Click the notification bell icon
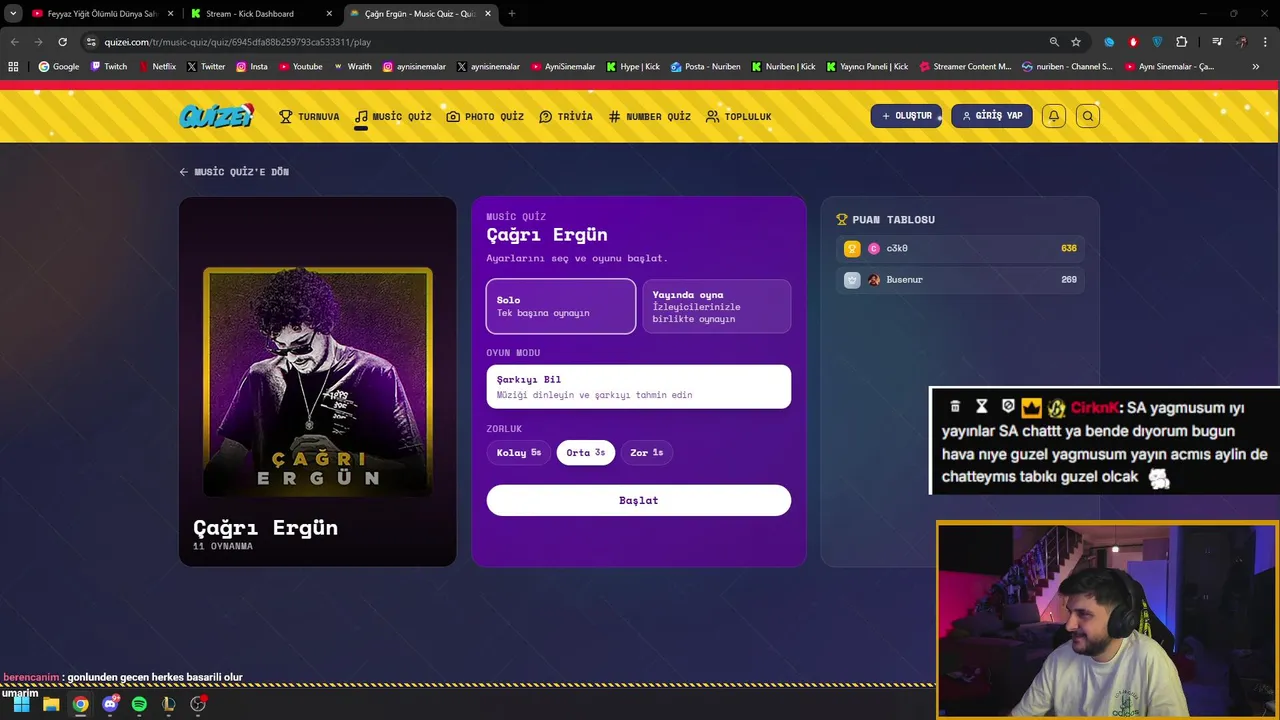 [x=1053, y=116]
